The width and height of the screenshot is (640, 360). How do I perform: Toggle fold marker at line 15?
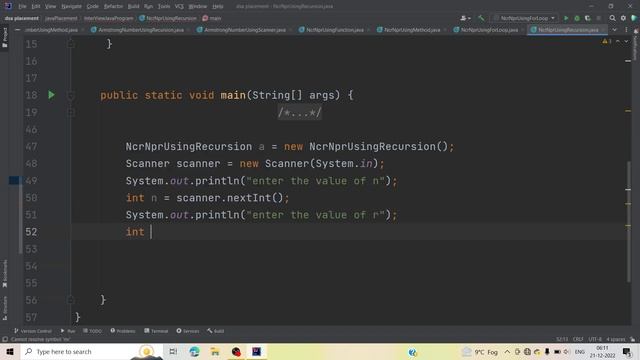click(x=71, y=44)
